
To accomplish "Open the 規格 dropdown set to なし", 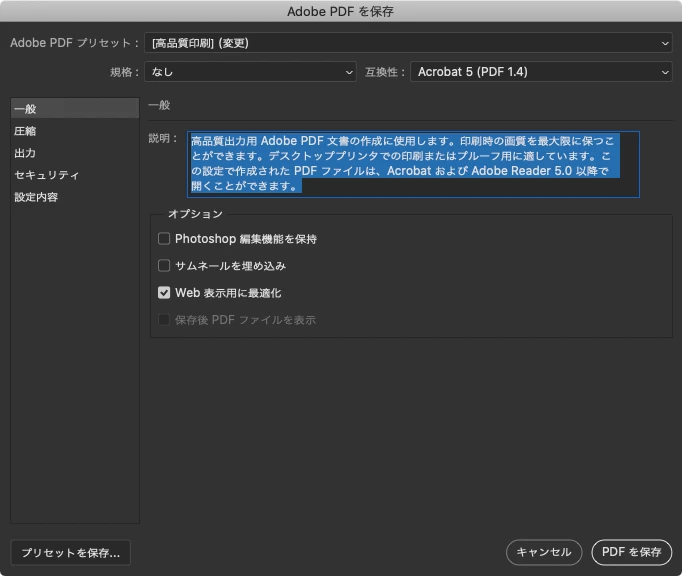I will (x=250, y=72).
